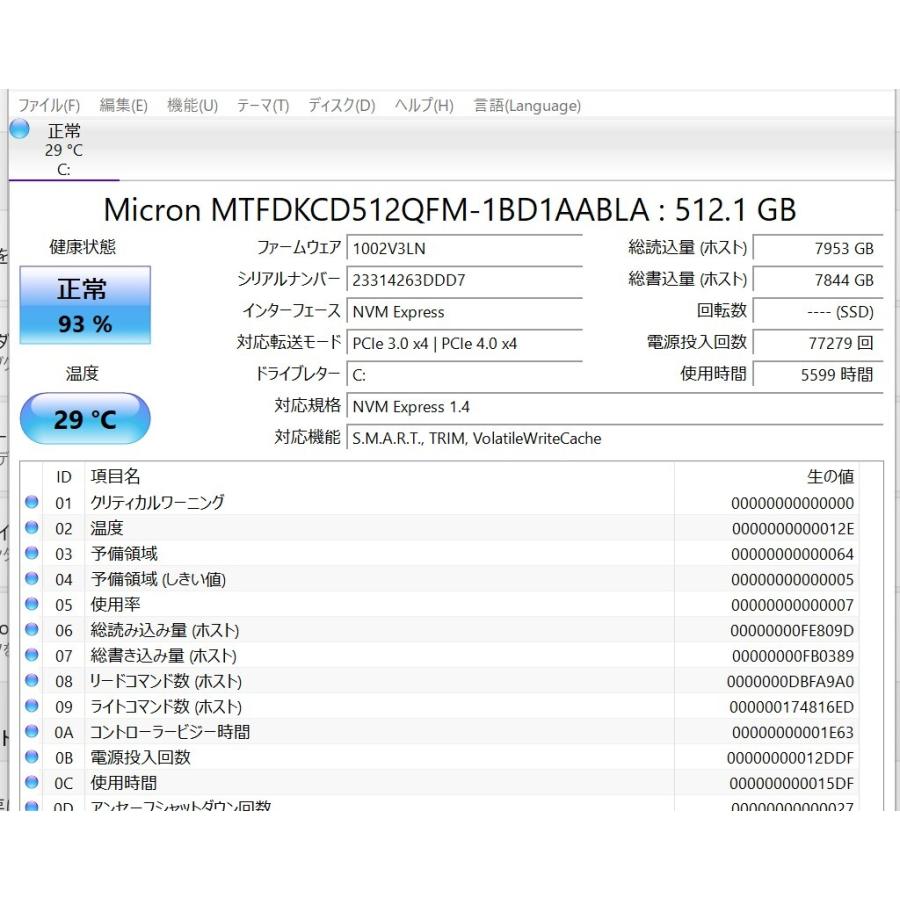Click raw value 00000000FE809D

tap(792, 631)
